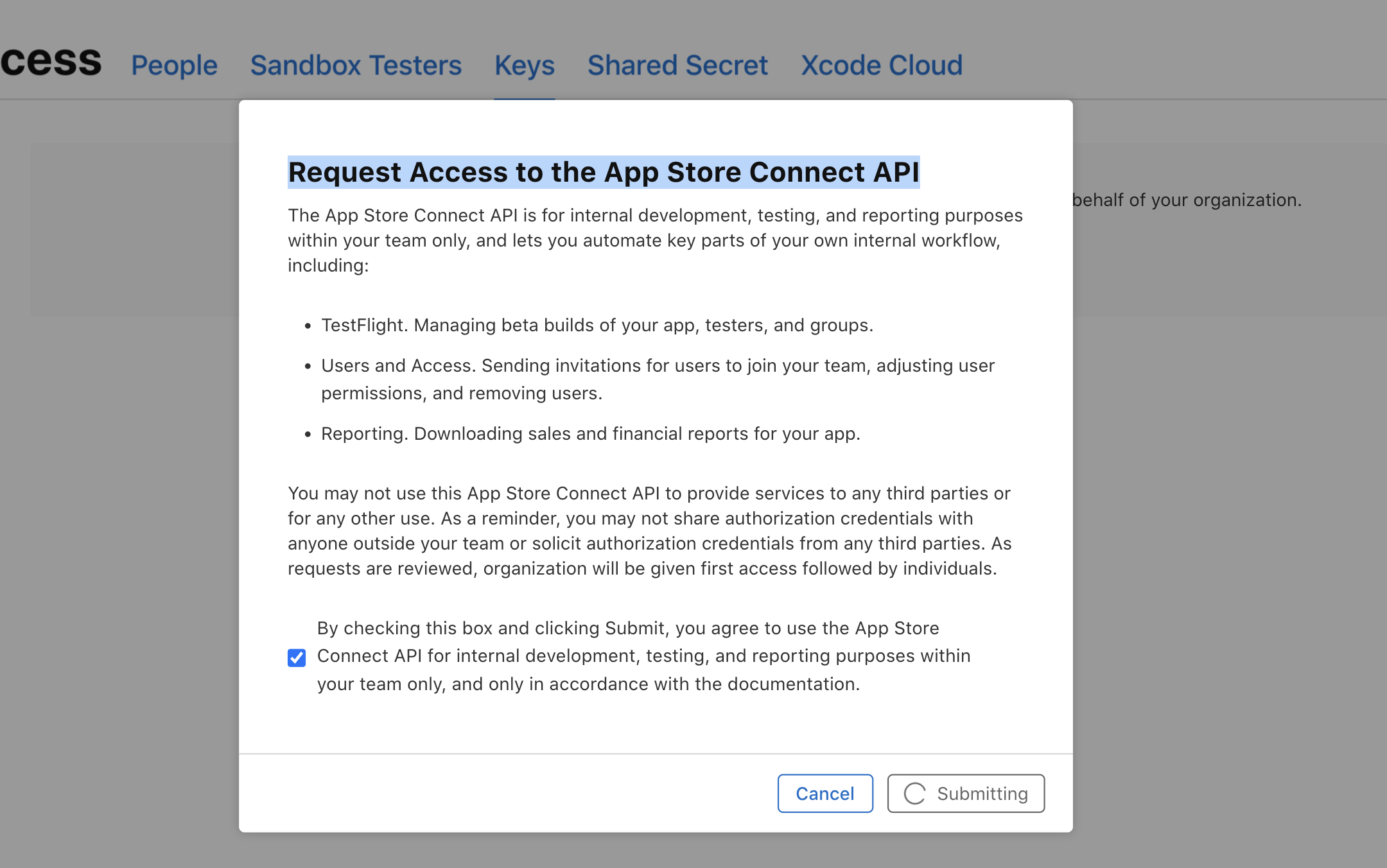Open the People tab
This screenshot has height=868, width=1387.
coord(174,65)
